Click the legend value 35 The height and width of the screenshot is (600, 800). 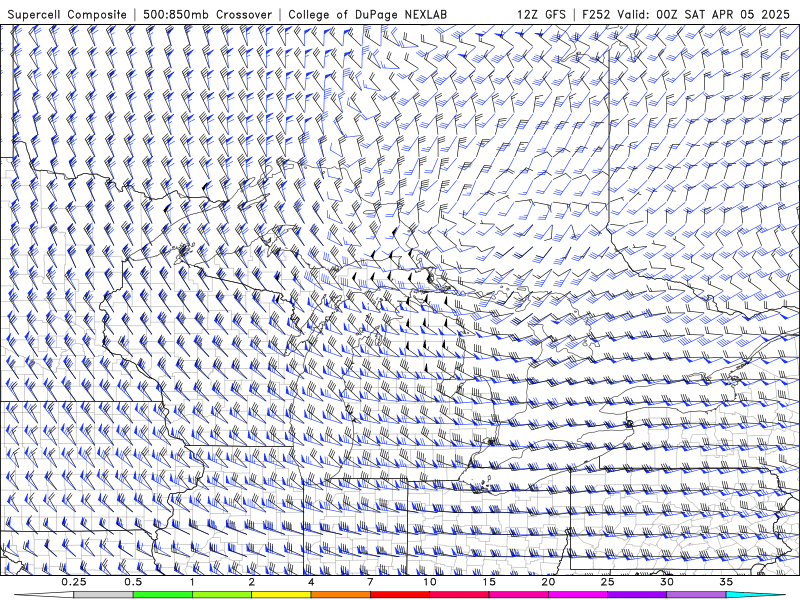[x=726, y=582]
